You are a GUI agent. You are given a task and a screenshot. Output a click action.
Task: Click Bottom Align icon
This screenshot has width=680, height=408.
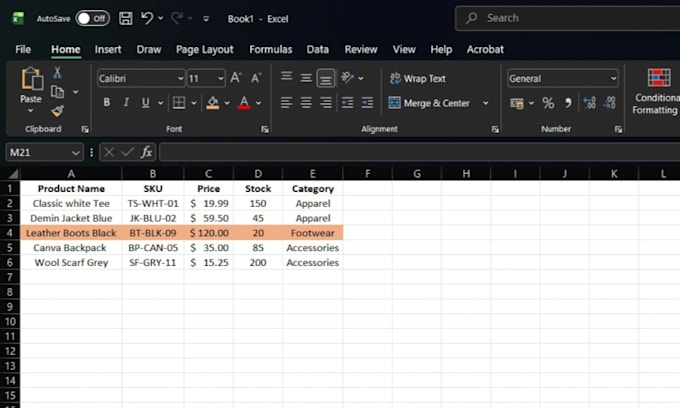click(326, 78)
